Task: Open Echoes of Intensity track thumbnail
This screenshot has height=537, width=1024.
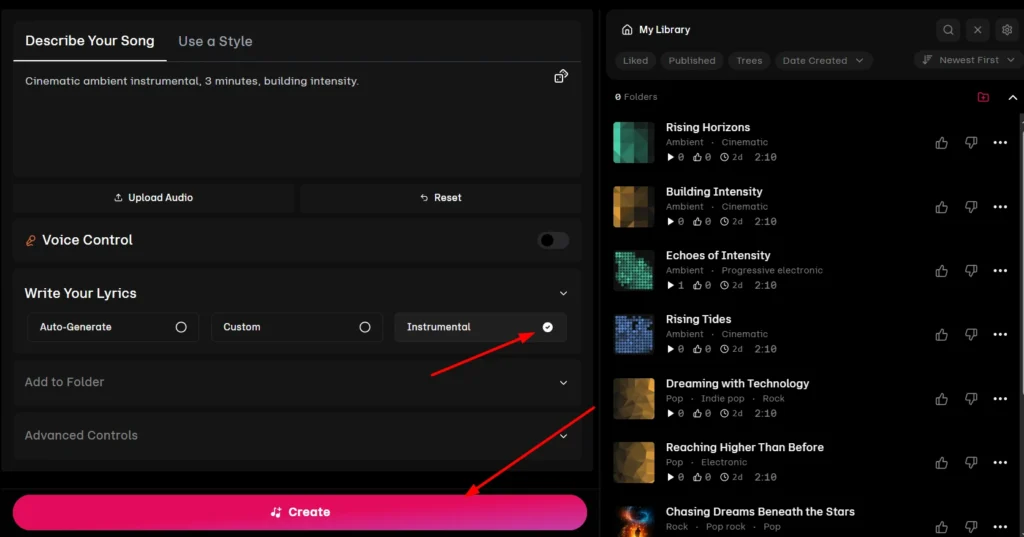Action: [x=633, y=270]
